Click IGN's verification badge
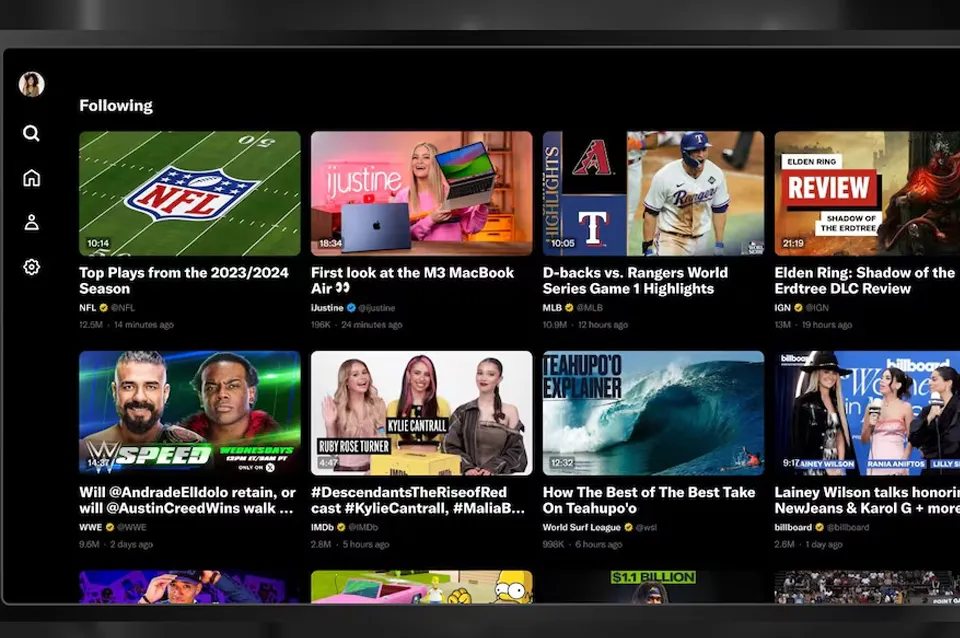Screen dimensions: 960x638 [x=798, y=307]
